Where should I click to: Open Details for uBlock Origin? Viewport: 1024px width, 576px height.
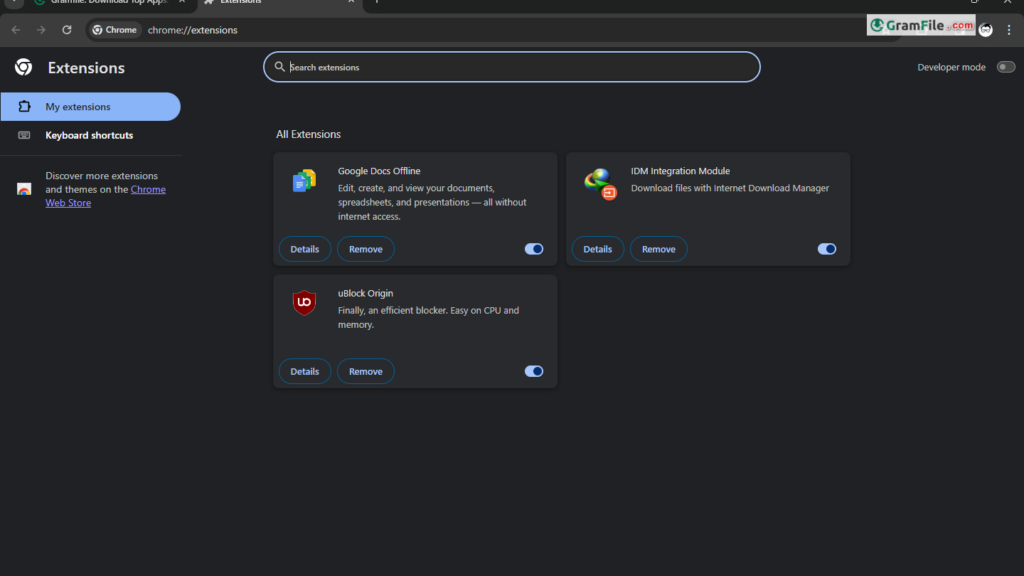point(305,371)
